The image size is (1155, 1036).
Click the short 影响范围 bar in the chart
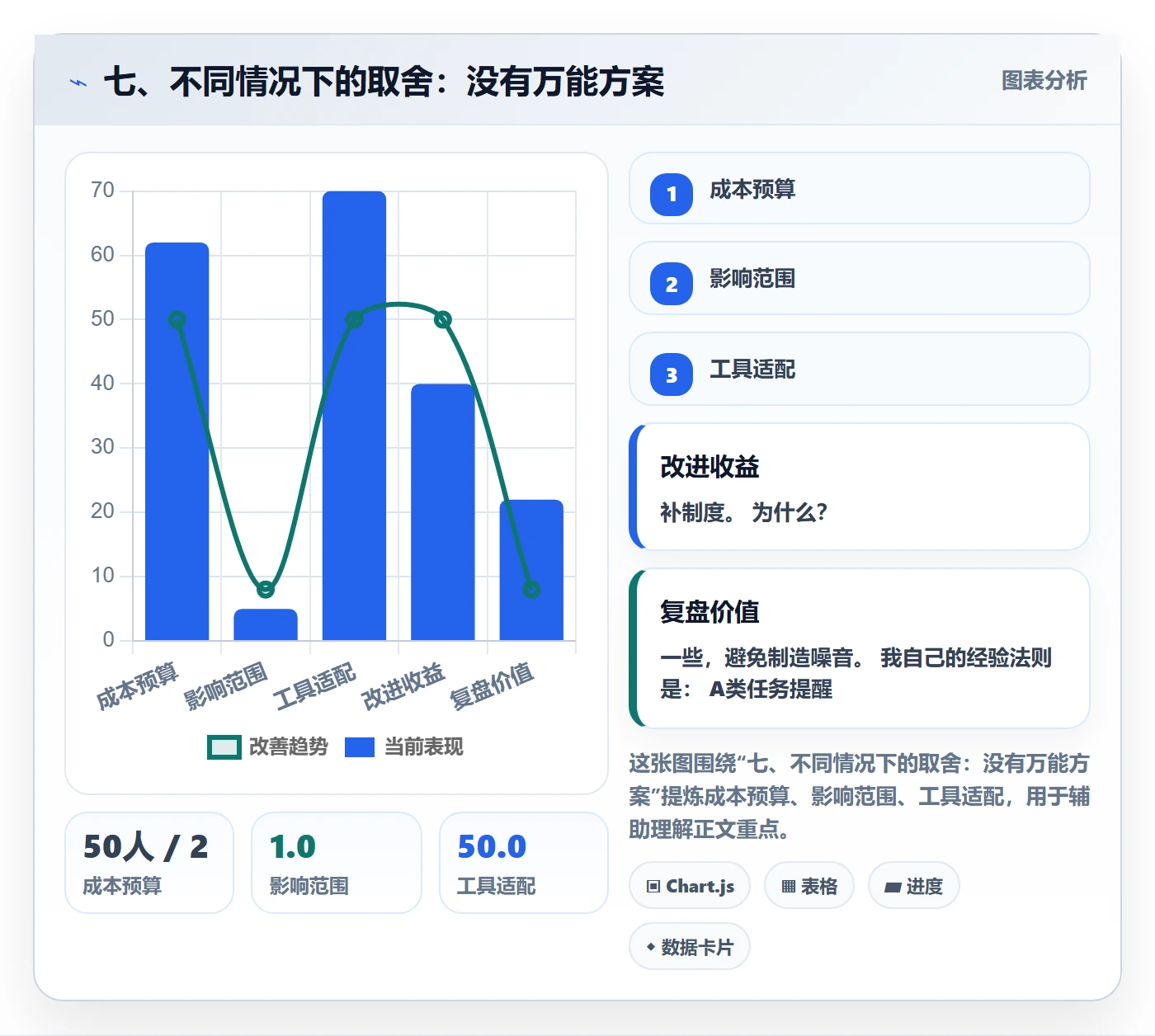pos(266,624)
